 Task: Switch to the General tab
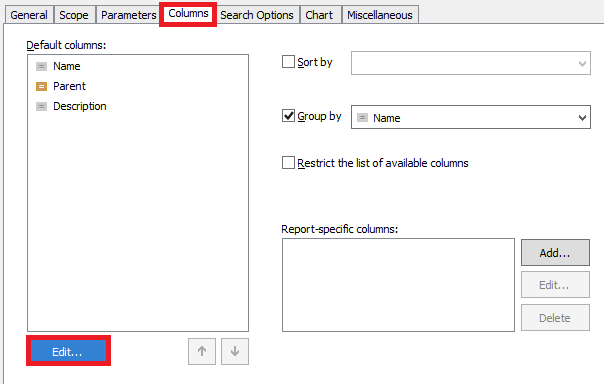[29, 15]
